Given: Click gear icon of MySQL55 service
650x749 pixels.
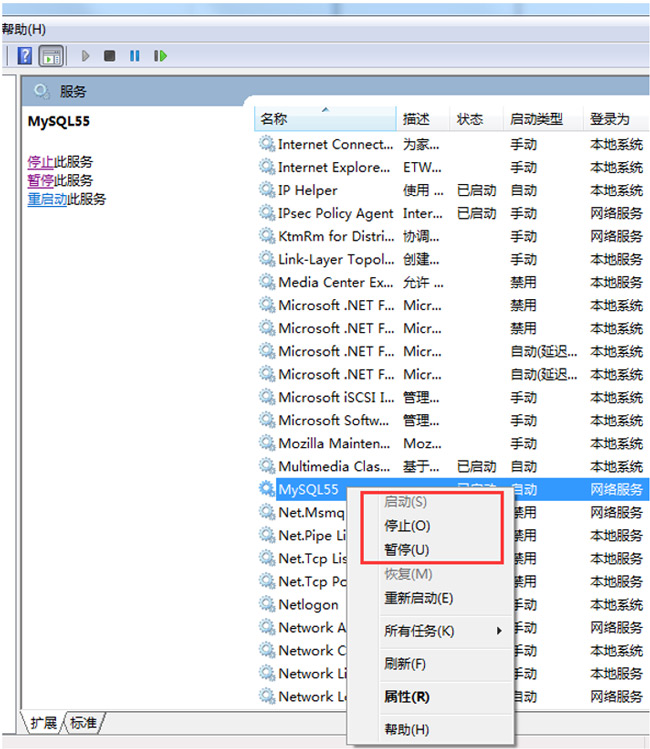Looking at the screenshot, I should (x=266, y=489).
